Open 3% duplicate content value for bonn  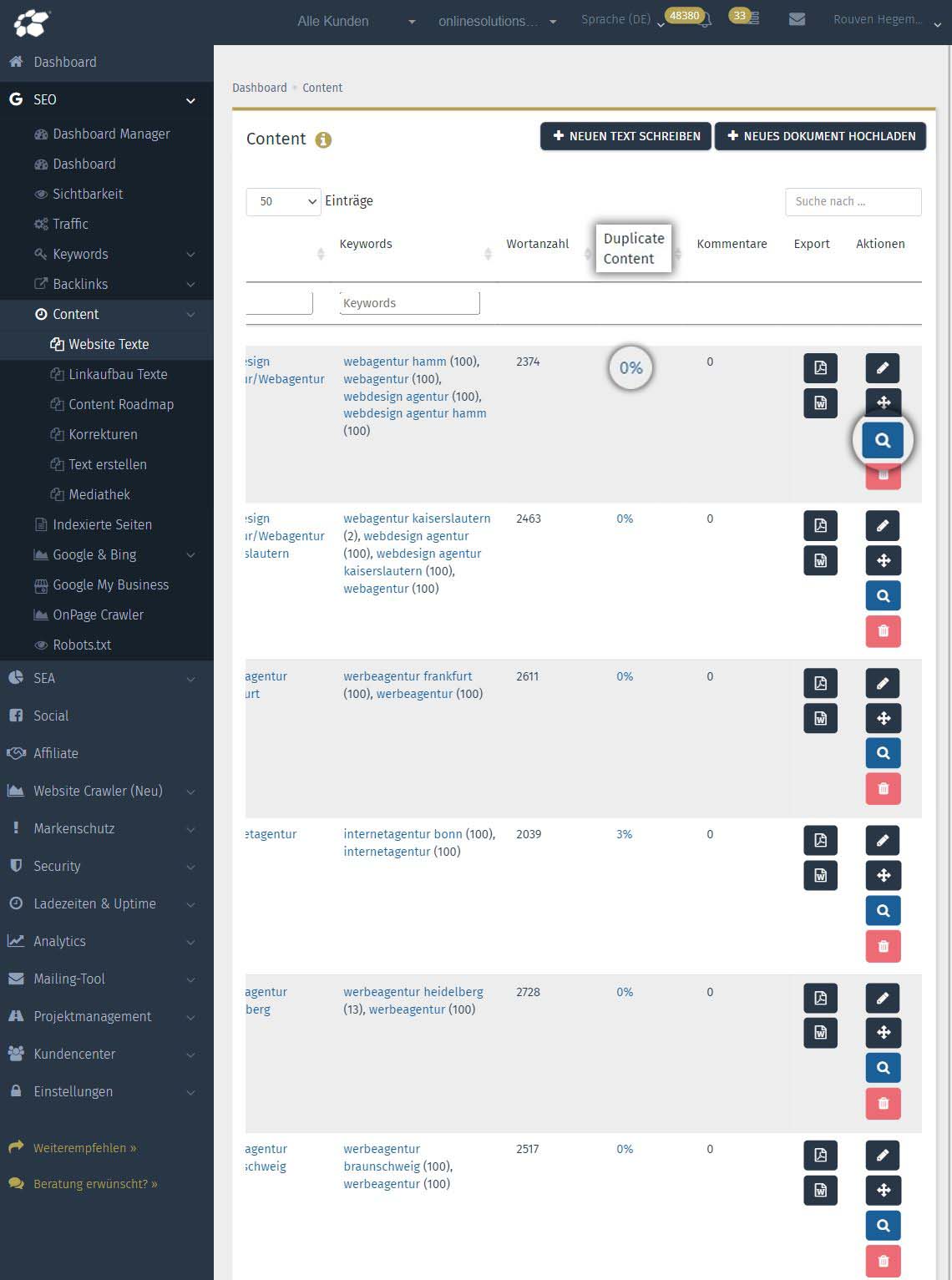click(x=624, y=834)
